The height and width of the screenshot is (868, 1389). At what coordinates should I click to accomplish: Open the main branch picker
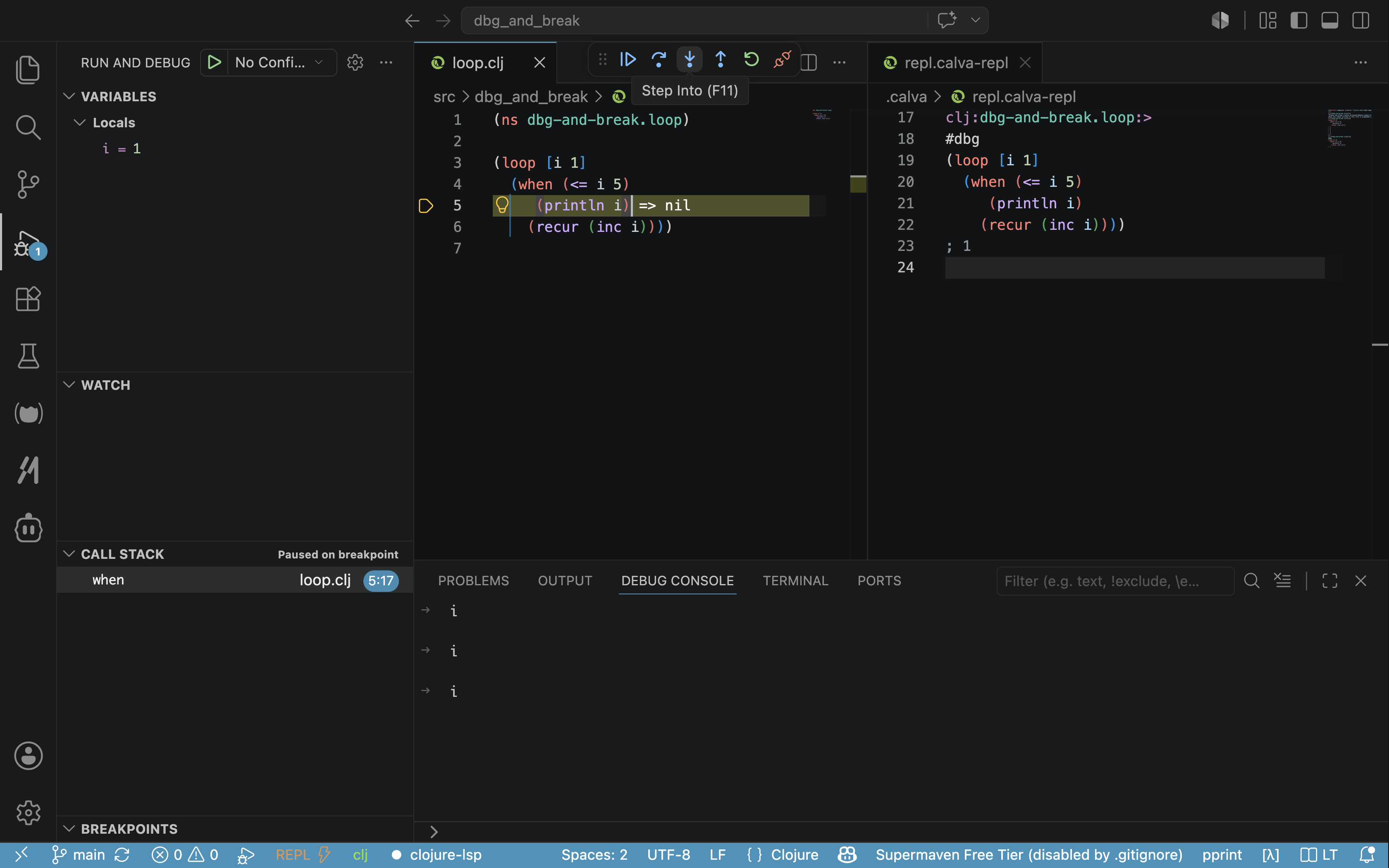pyautogui.click(x=79, y=855)
